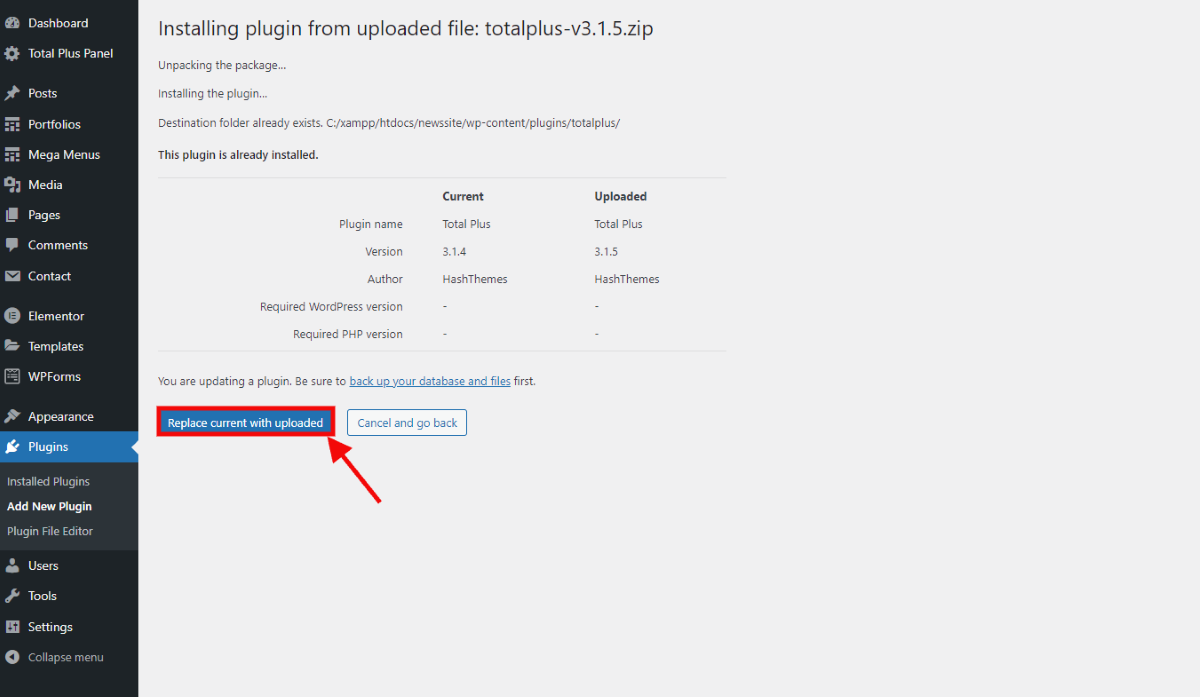Open Plugin File Editor submenu link

pos(50,531)
